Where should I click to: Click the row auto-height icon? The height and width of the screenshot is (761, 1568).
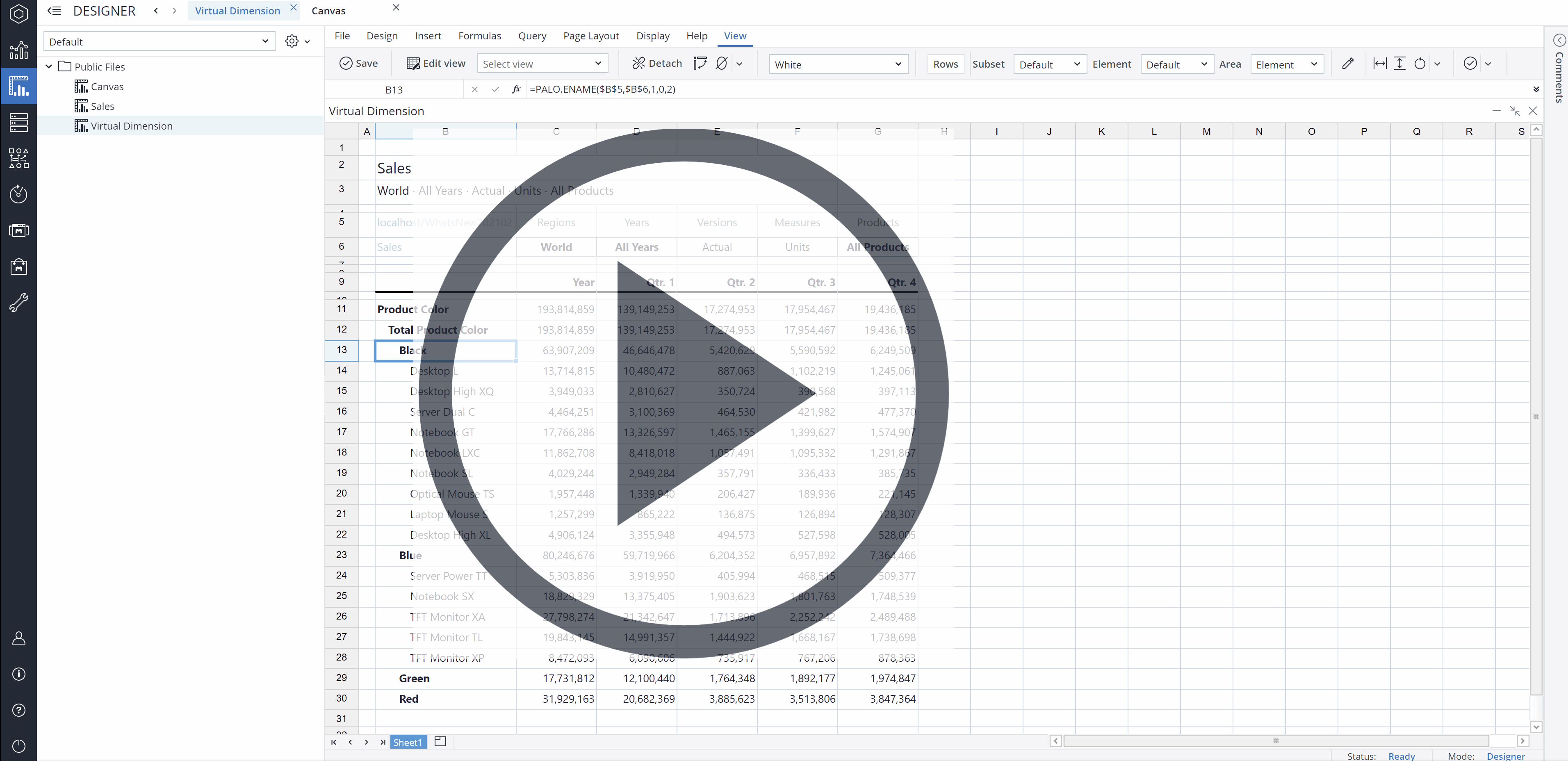coord(1399,63)
